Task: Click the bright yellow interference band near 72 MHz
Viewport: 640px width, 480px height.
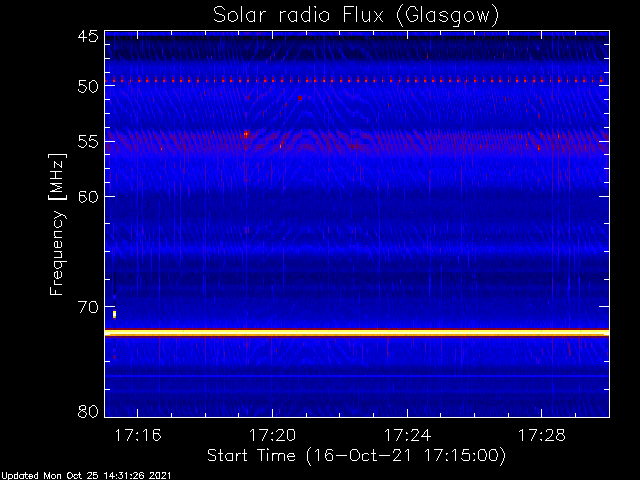Action: [x=357, y=333]
